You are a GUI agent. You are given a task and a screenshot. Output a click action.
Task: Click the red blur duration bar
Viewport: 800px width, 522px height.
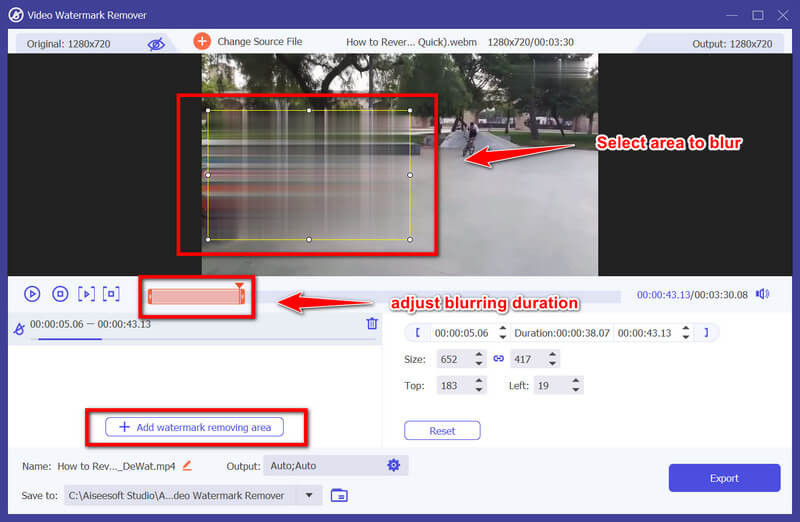(196, 296)
